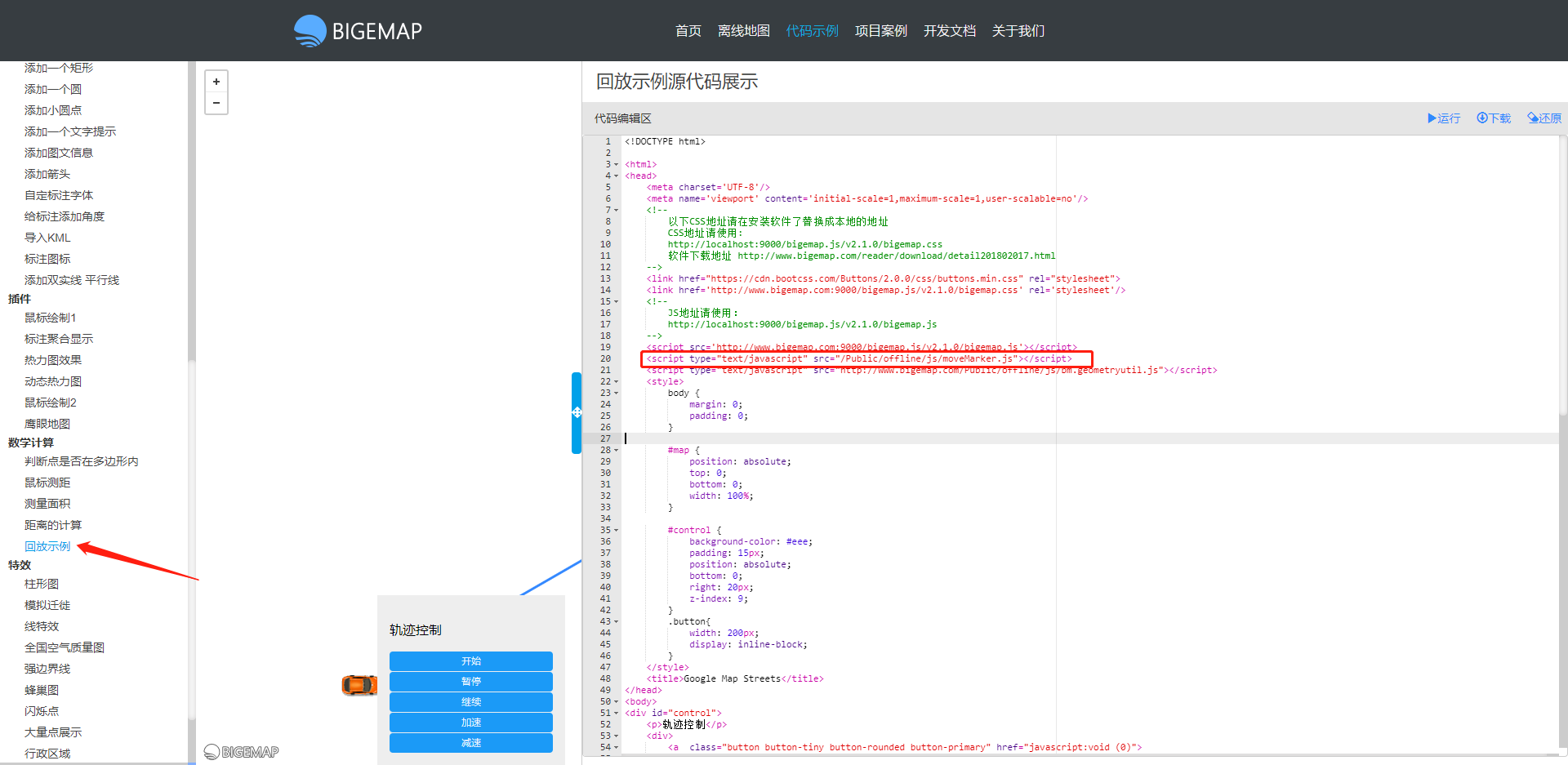Collapse the style block fold at line 22

coord(615,381)
